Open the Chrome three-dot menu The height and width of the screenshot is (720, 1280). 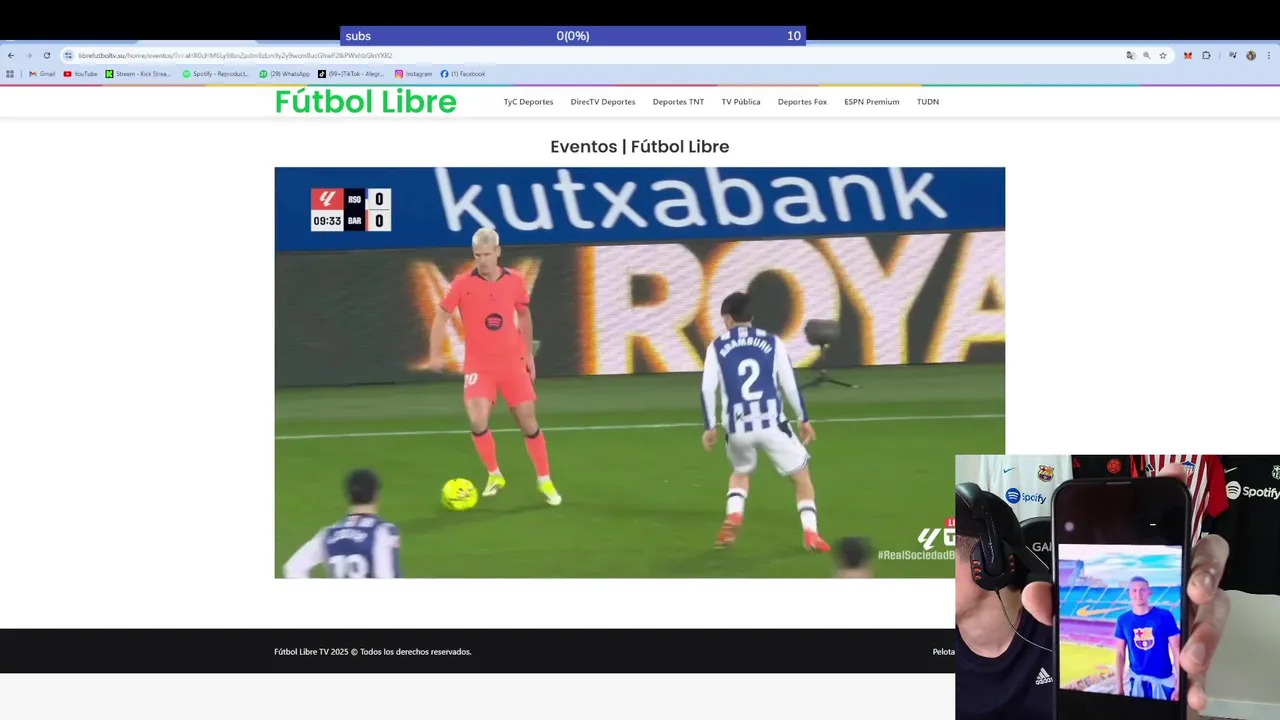(1268, 55)
